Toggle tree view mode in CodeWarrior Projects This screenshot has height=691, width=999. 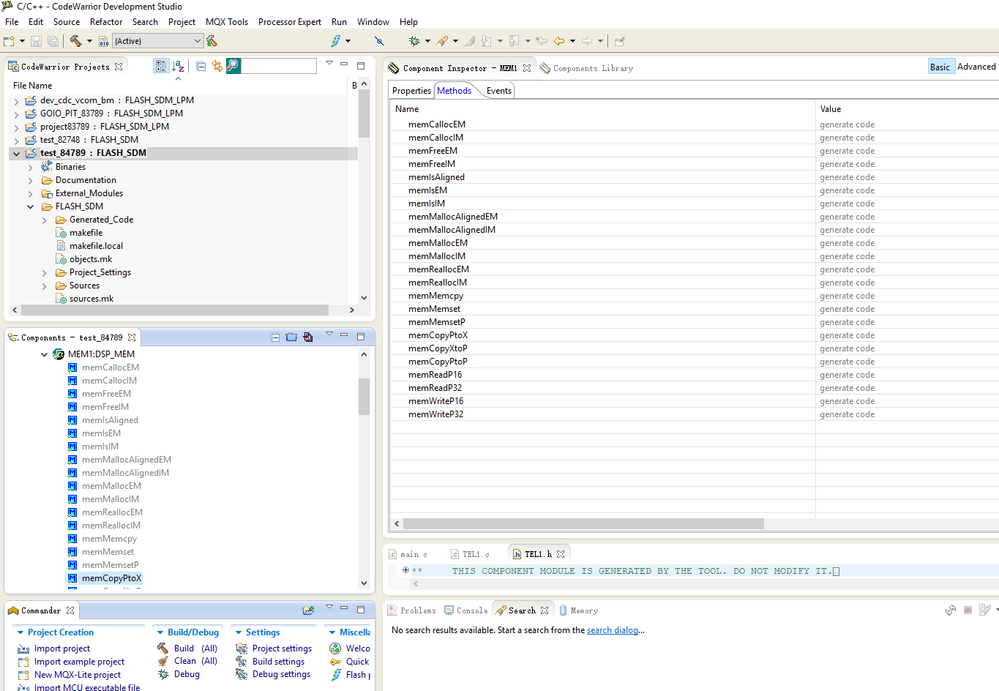[161, 66]
